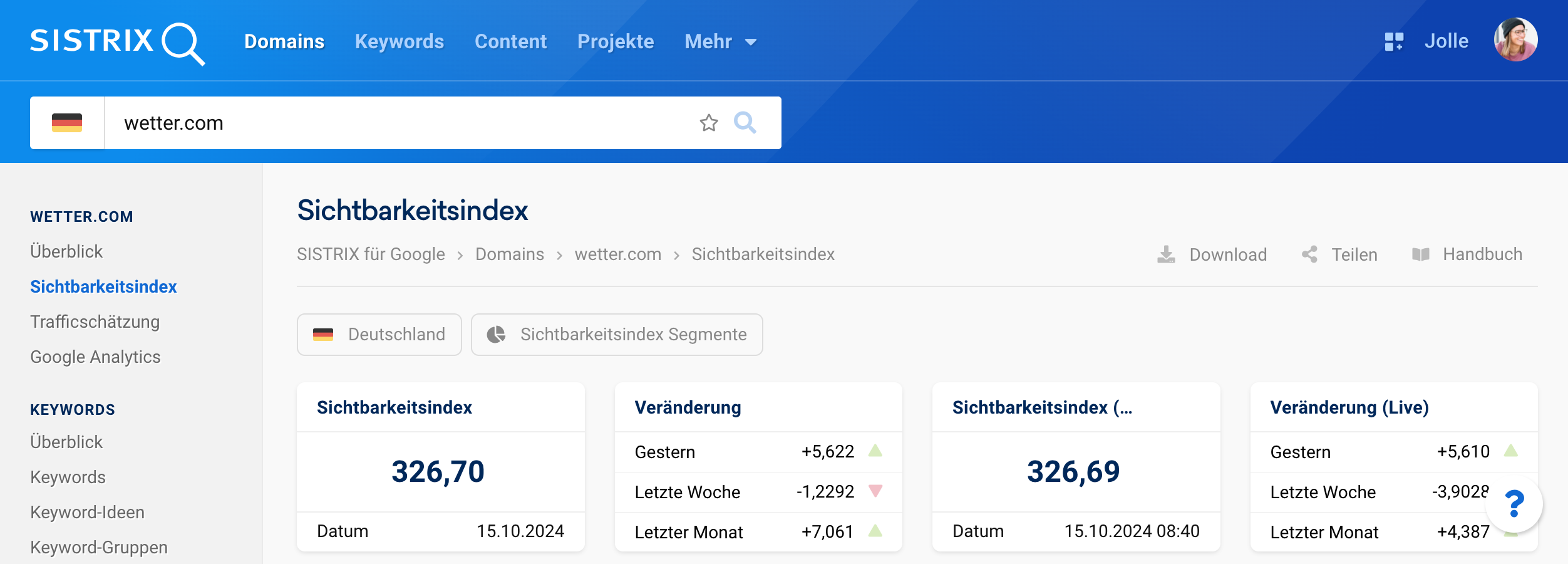Open the user profile avatar
Screen dimensions: 1568x564
[1515, 40]
